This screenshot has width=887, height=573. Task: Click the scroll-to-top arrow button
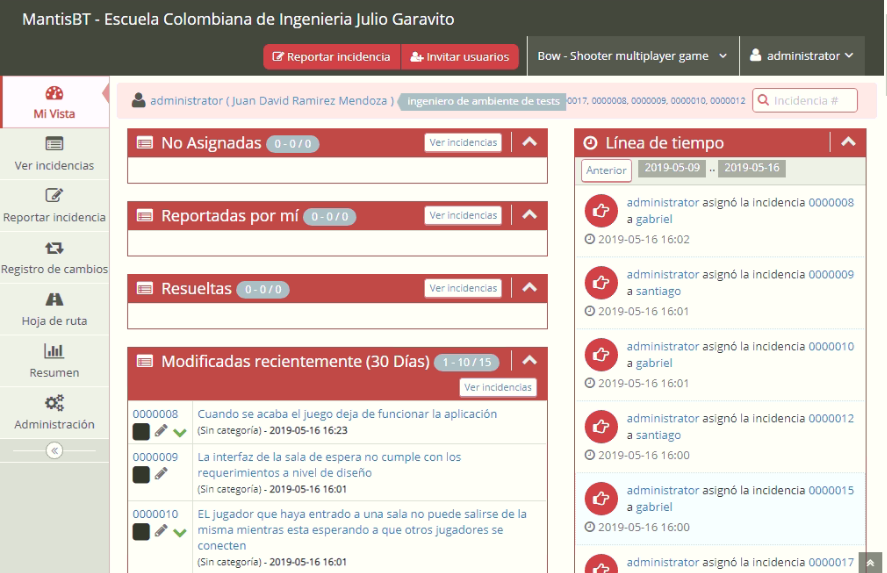870,563
